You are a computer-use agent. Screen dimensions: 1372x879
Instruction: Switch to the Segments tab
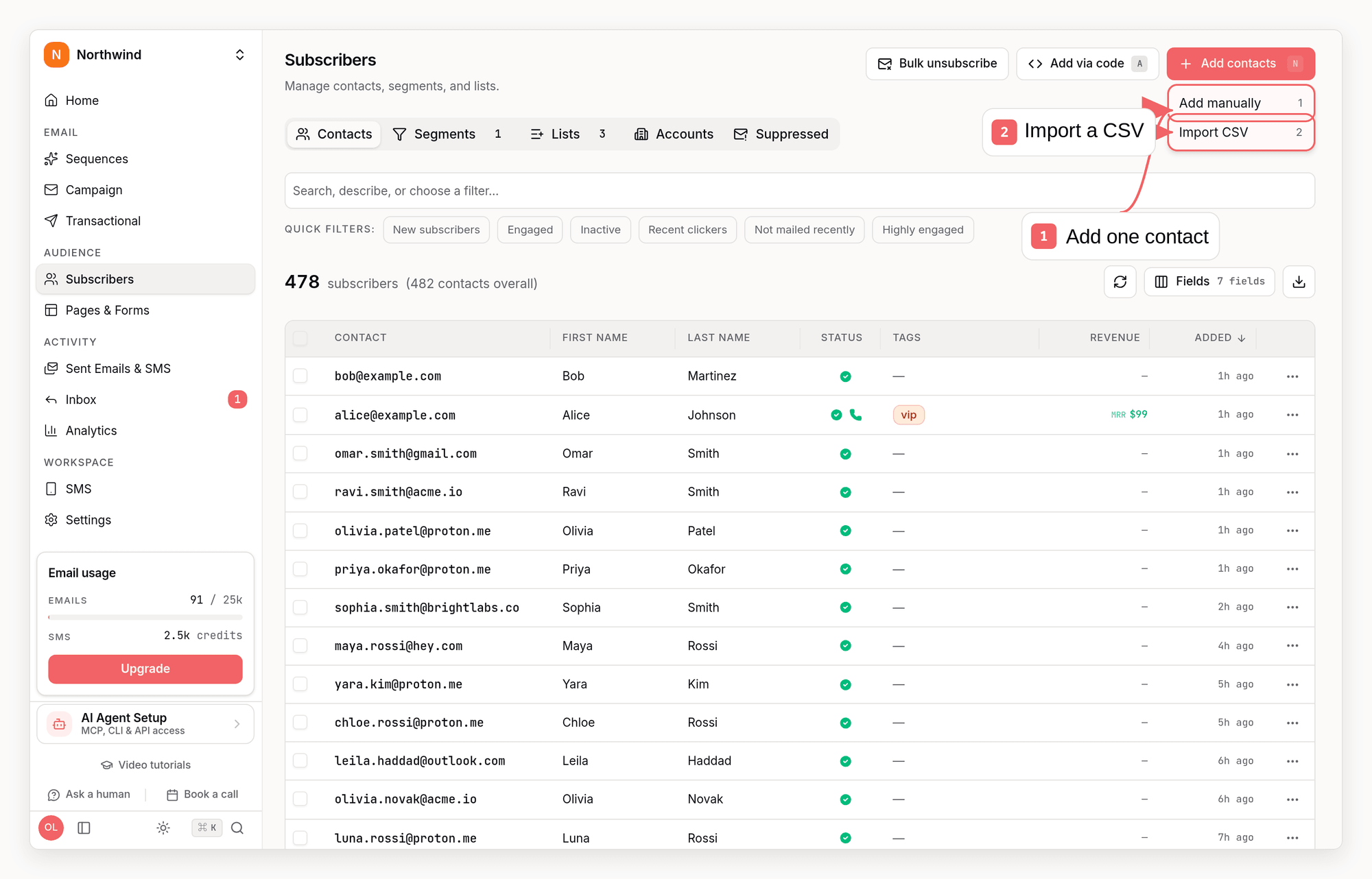[447, 134]
